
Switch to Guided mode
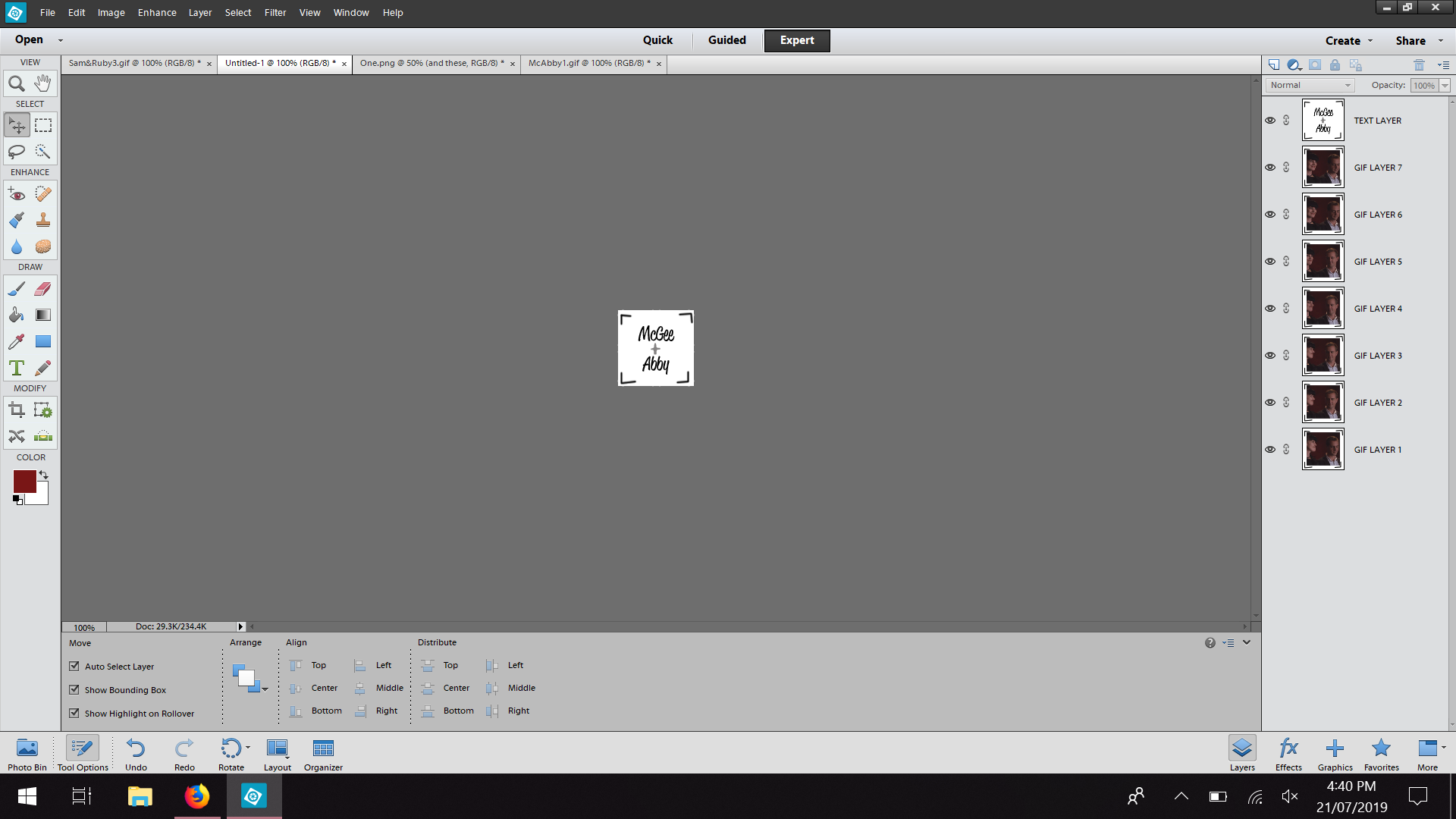pyautogui.click(x=726, y=40)
